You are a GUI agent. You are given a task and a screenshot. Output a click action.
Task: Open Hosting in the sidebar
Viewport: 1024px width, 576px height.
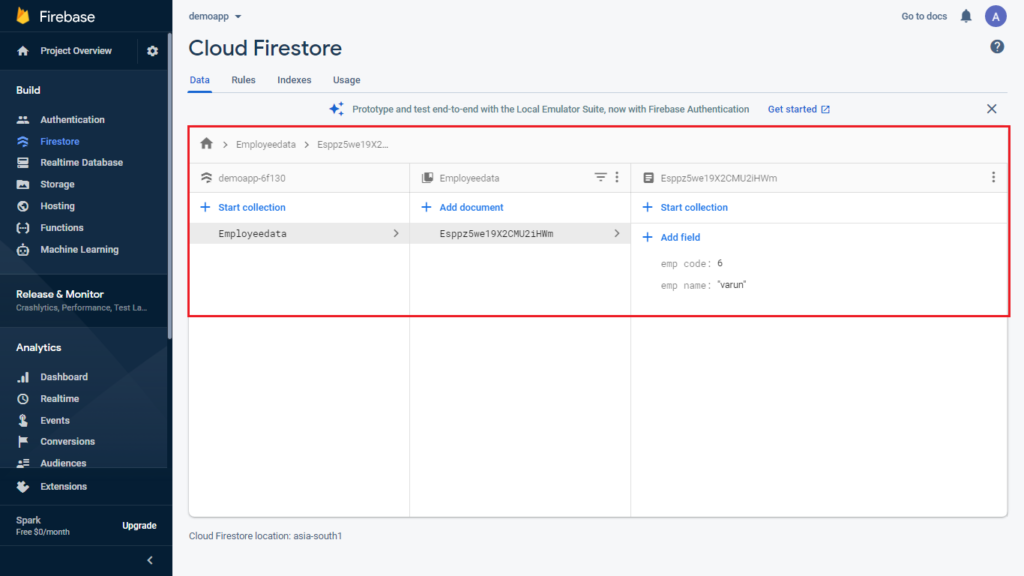tap(57, 206)
